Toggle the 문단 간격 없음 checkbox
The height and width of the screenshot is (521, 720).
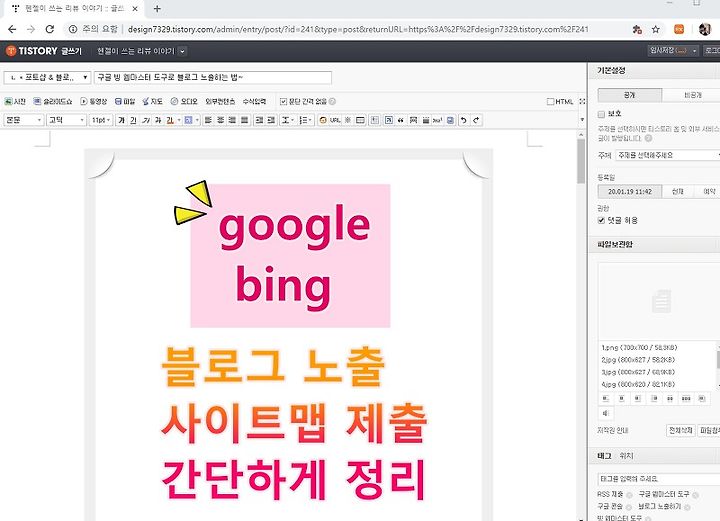coord(283,101)
